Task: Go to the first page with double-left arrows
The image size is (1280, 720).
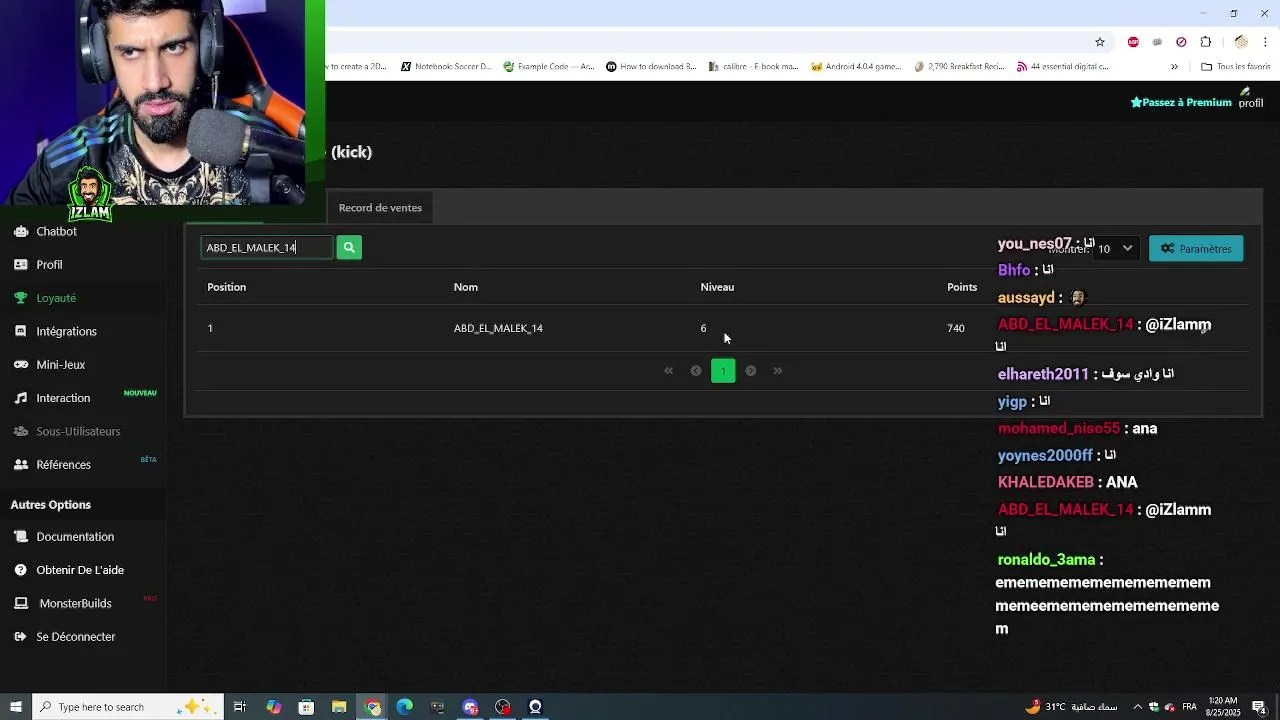Action: pyautogui.click(x=669, y=371)
